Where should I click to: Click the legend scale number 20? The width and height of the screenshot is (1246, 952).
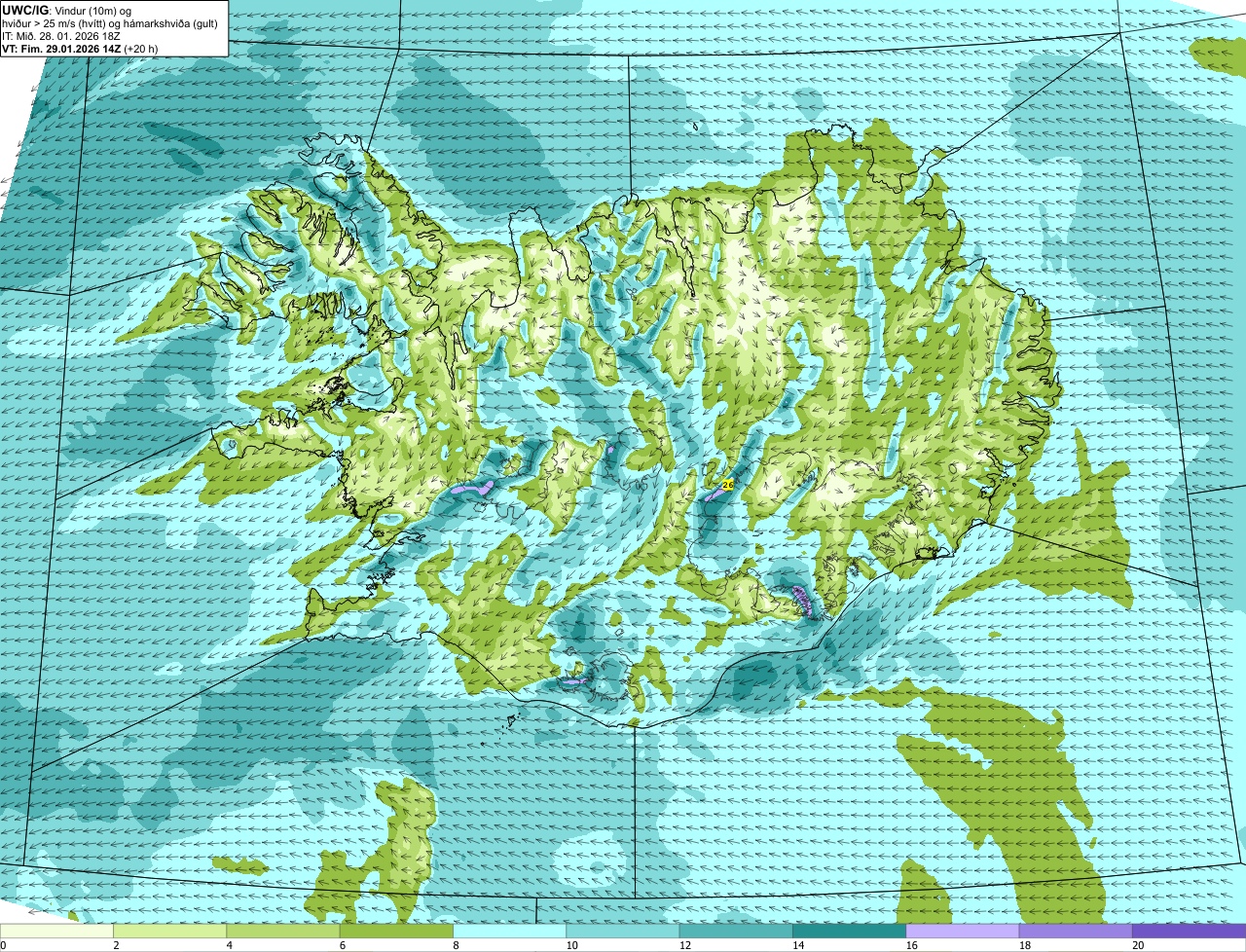(1138, 945)
